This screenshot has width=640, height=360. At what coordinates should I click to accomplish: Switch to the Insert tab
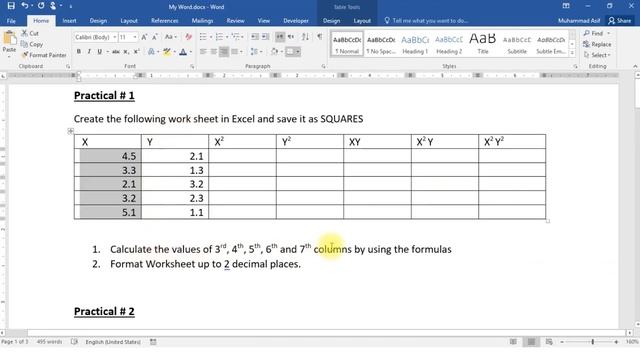[69, 21]
